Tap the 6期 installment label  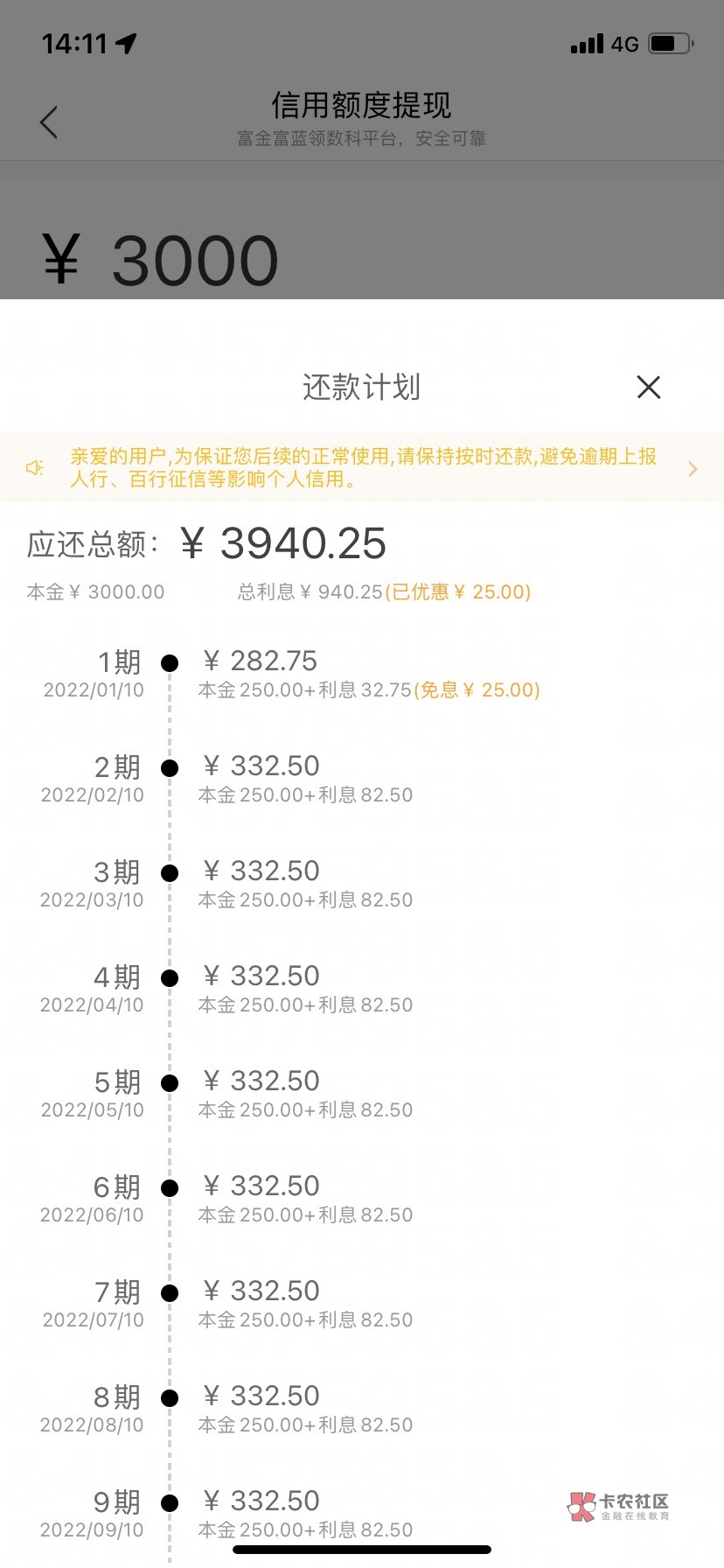pyautogui.click(x=116, y=1187)
